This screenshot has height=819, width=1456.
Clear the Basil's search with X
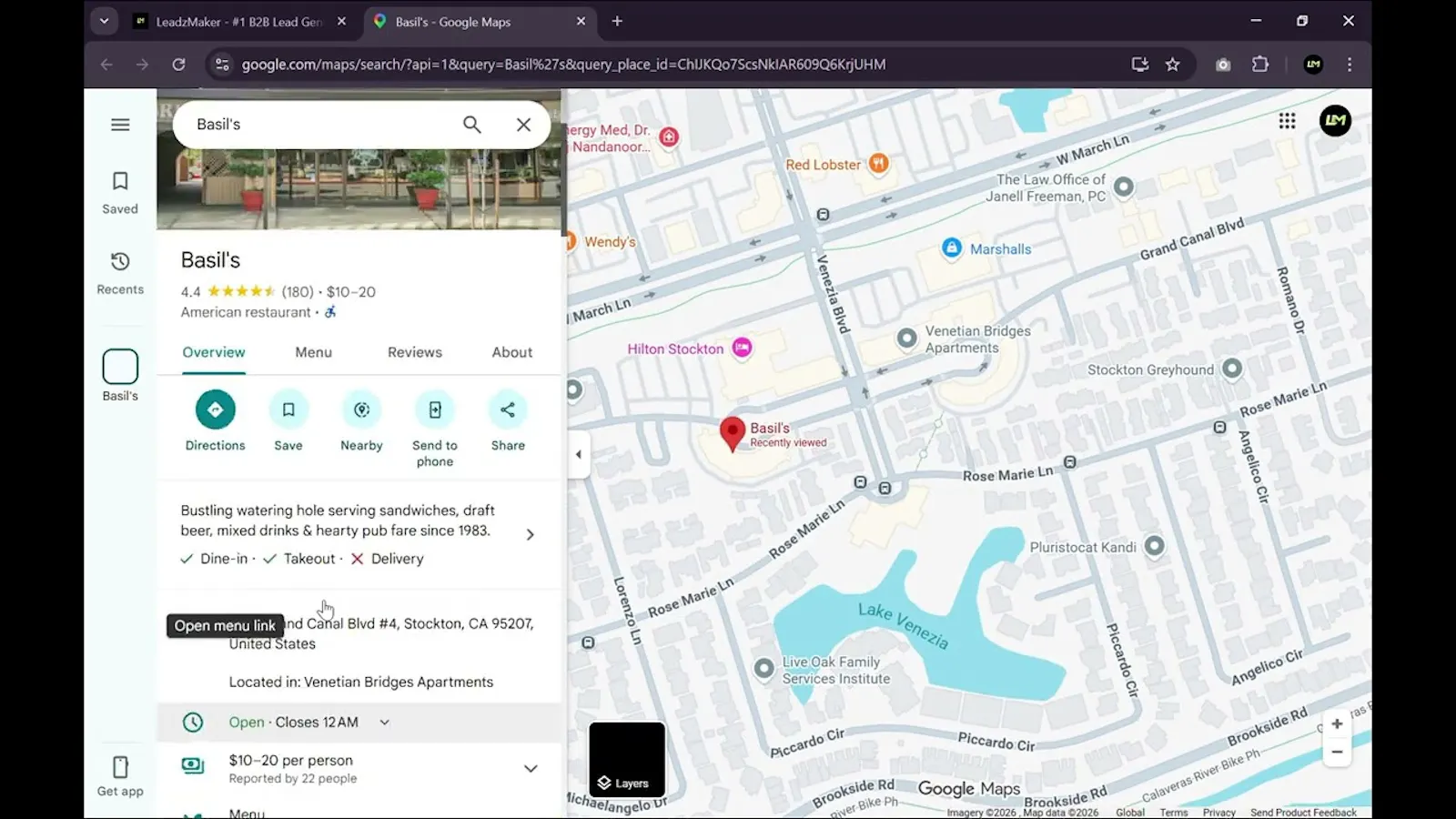(523, 125)
